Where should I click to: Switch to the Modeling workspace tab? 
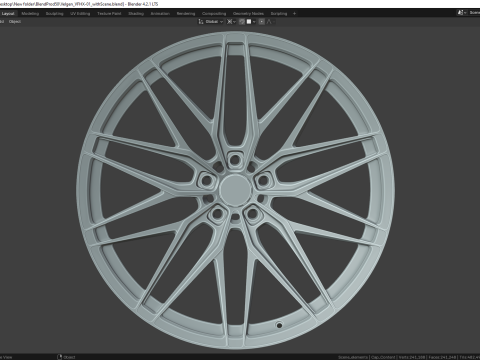click(30, 14)
